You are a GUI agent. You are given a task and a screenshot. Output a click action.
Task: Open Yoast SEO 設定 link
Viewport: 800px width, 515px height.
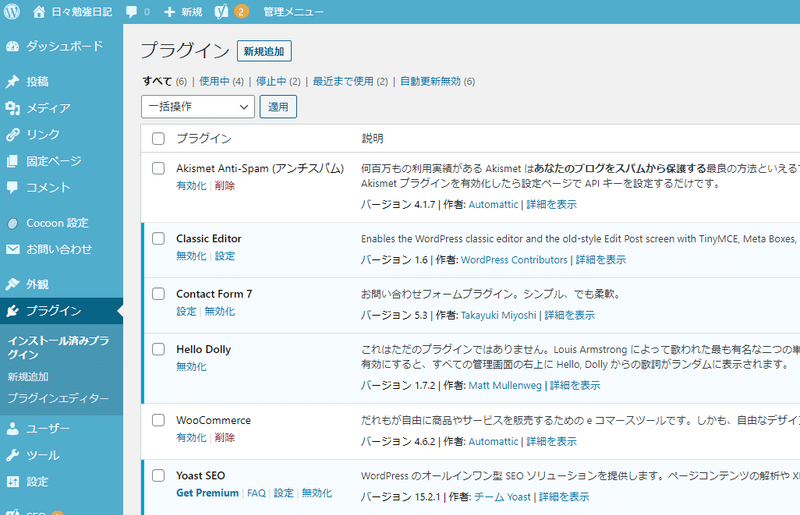tap(284, 493)
